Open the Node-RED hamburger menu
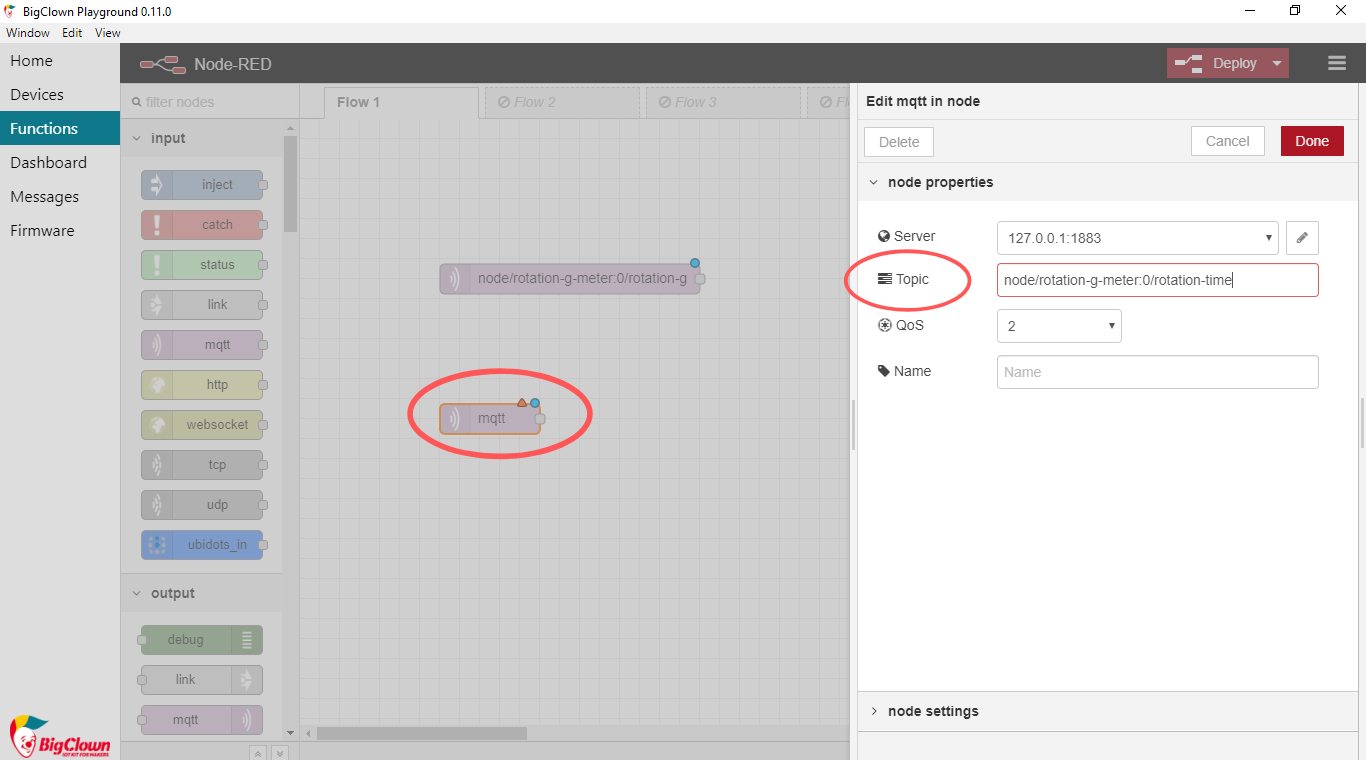The width and height of the screenshot is (1366, 760). pyautogui.click(x=1337, y=63)
